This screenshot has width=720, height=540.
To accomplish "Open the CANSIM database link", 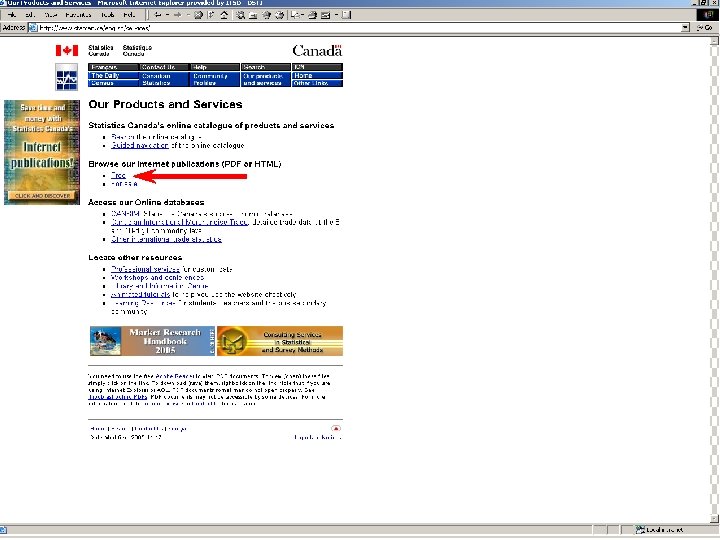I will click(125, 214).
